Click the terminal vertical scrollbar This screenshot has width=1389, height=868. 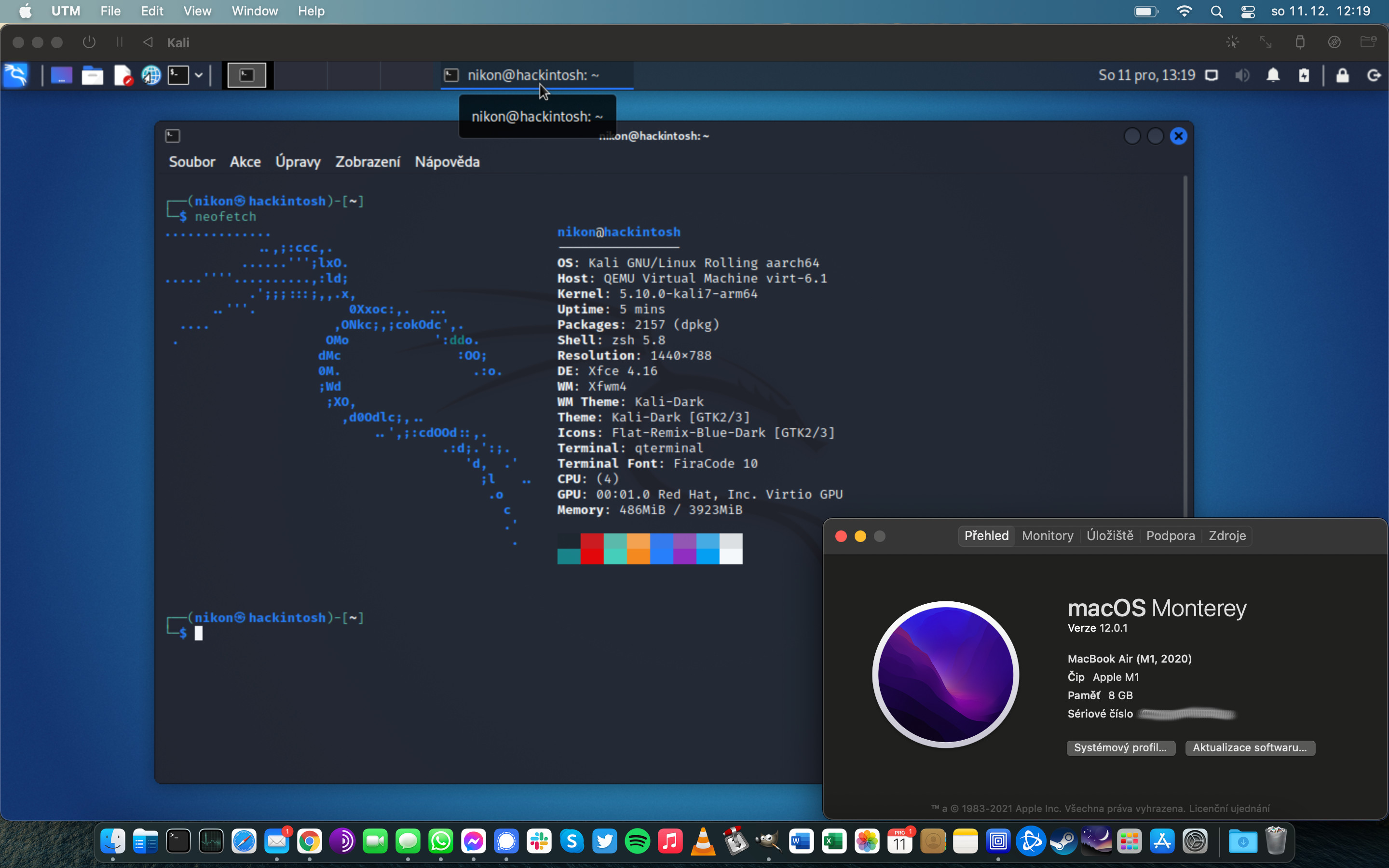tap(1186, 347)
